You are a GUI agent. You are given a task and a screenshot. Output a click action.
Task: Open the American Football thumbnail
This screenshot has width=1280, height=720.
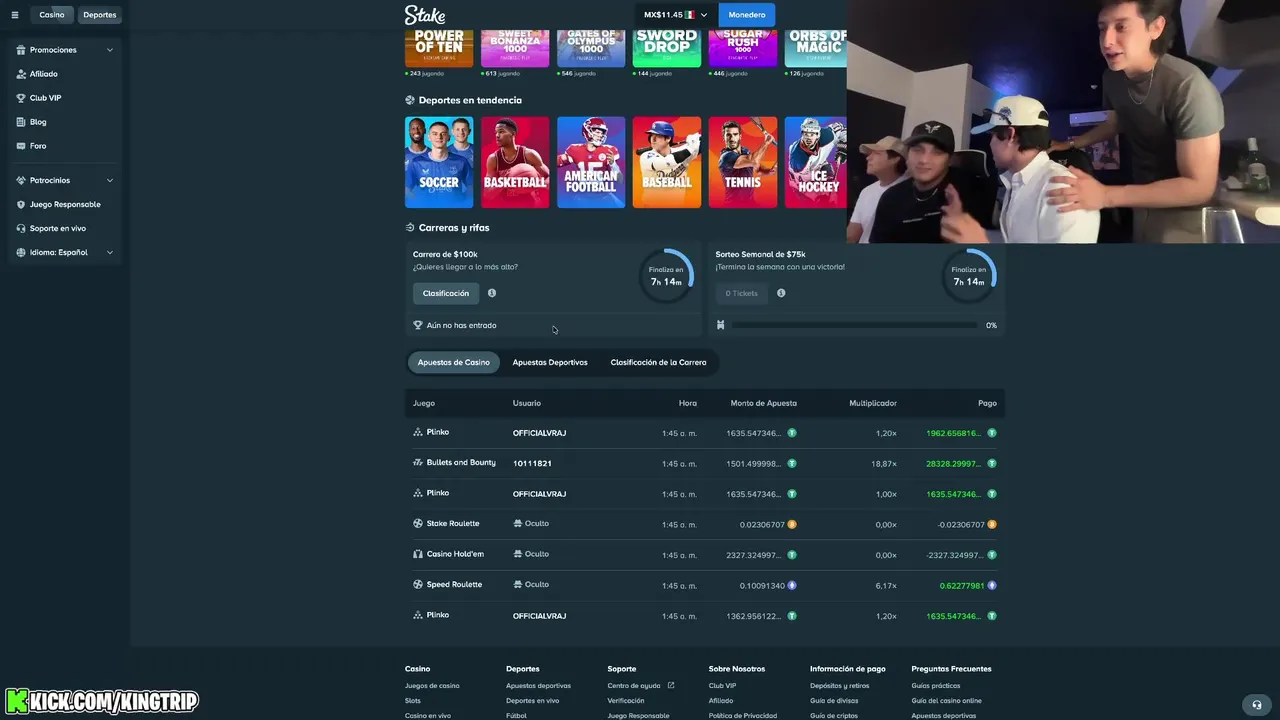click(x=591, y=162)
